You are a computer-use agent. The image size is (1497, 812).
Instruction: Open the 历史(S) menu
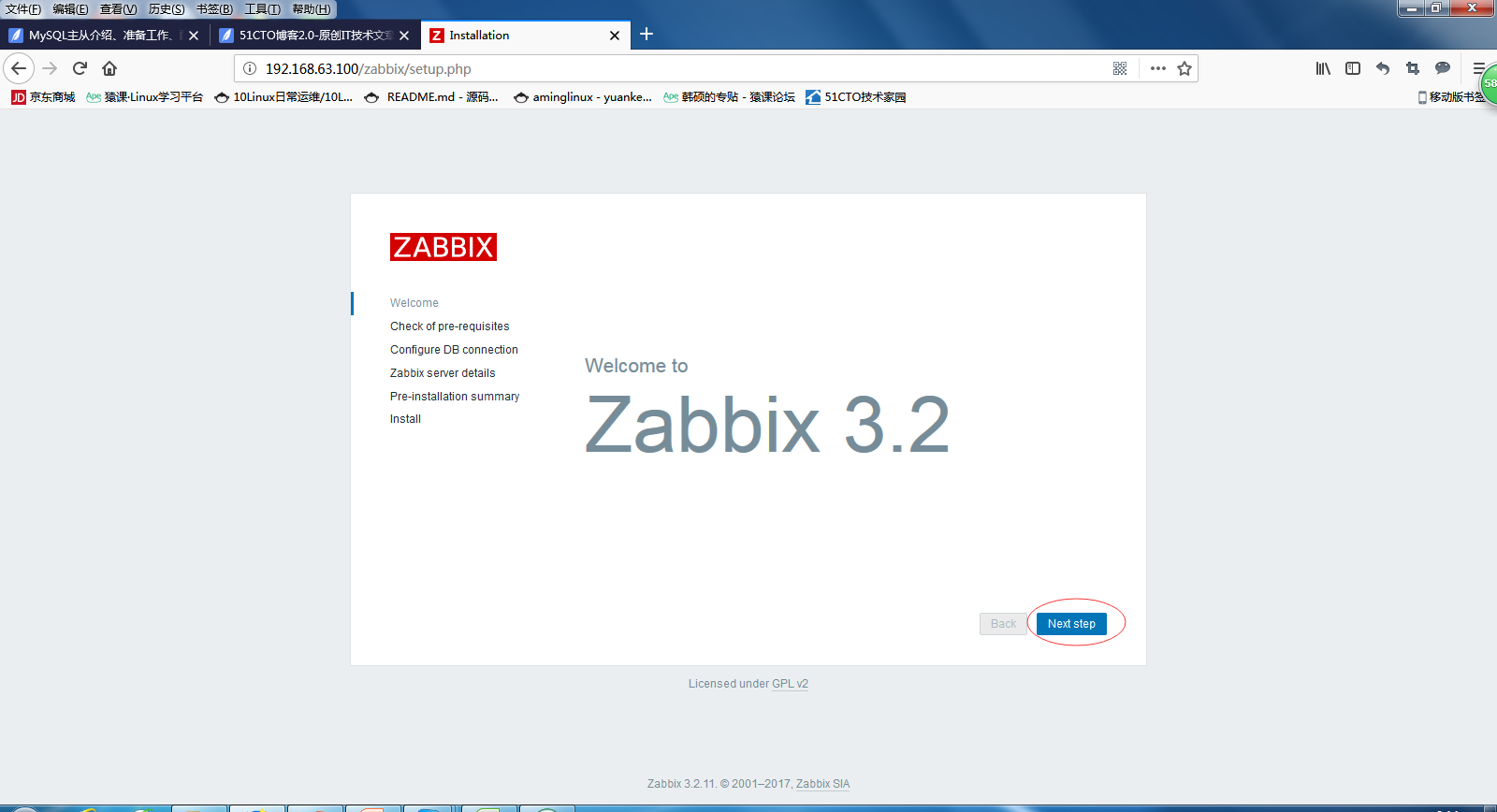click(167, 9)
